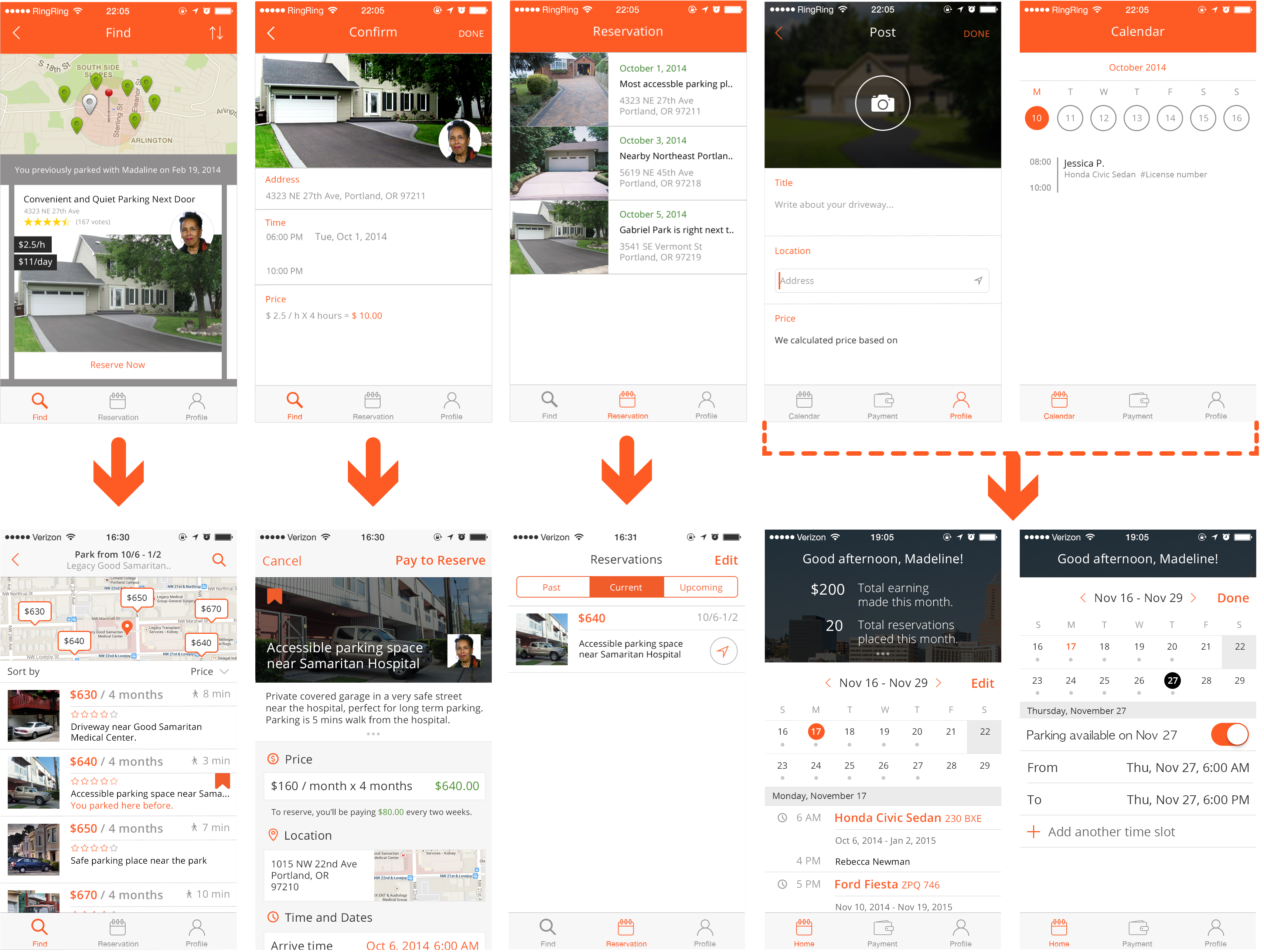The image size is (1264, 952).
Task: Select the Past segment in Reservations
Action: (x=552, y=587)
